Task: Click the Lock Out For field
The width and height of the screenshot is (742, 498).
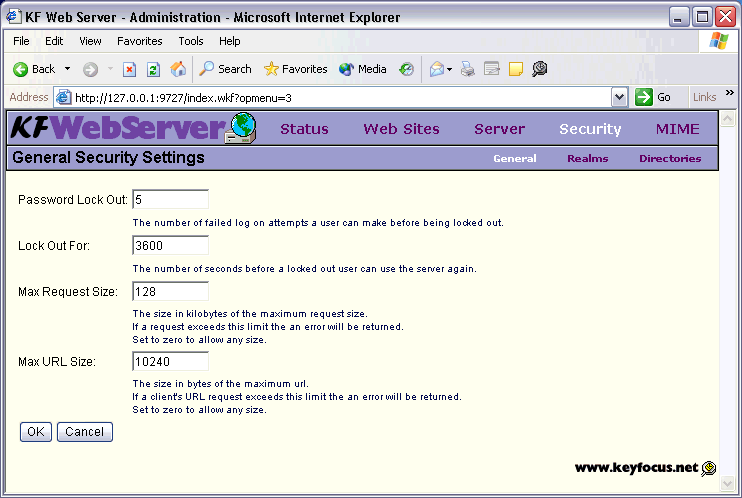Action: click(170, 245)
